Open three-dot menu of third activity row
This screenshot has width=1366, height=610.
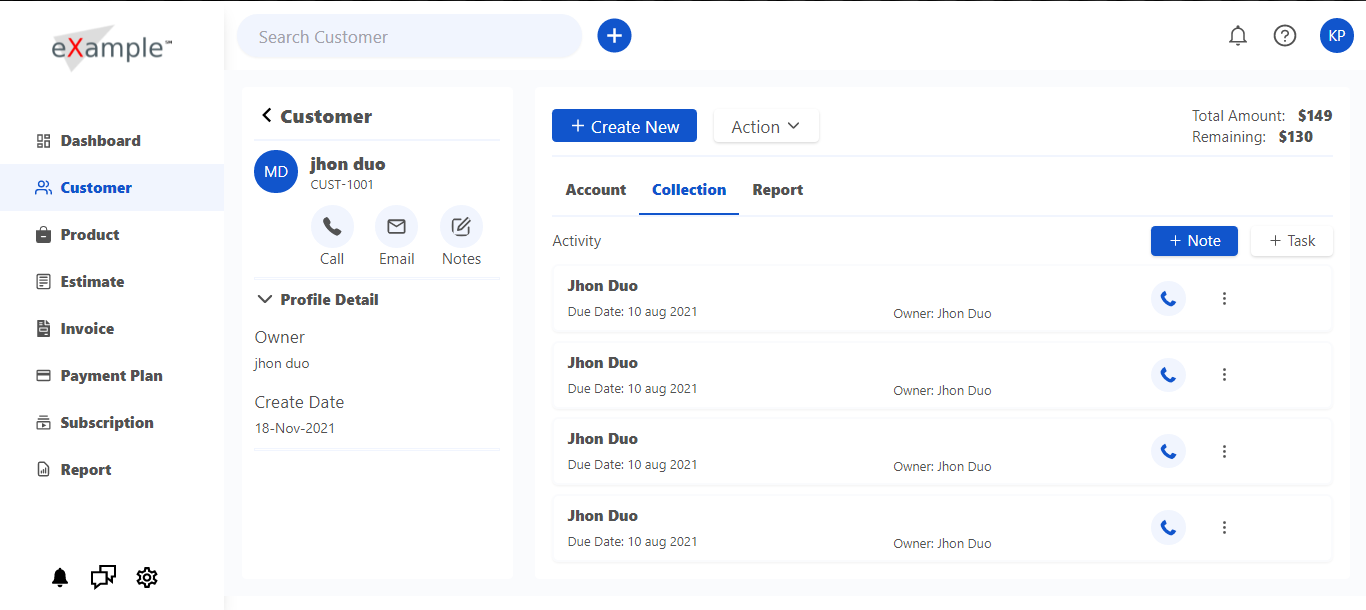pyautogui.click(x=1224, y=451)
